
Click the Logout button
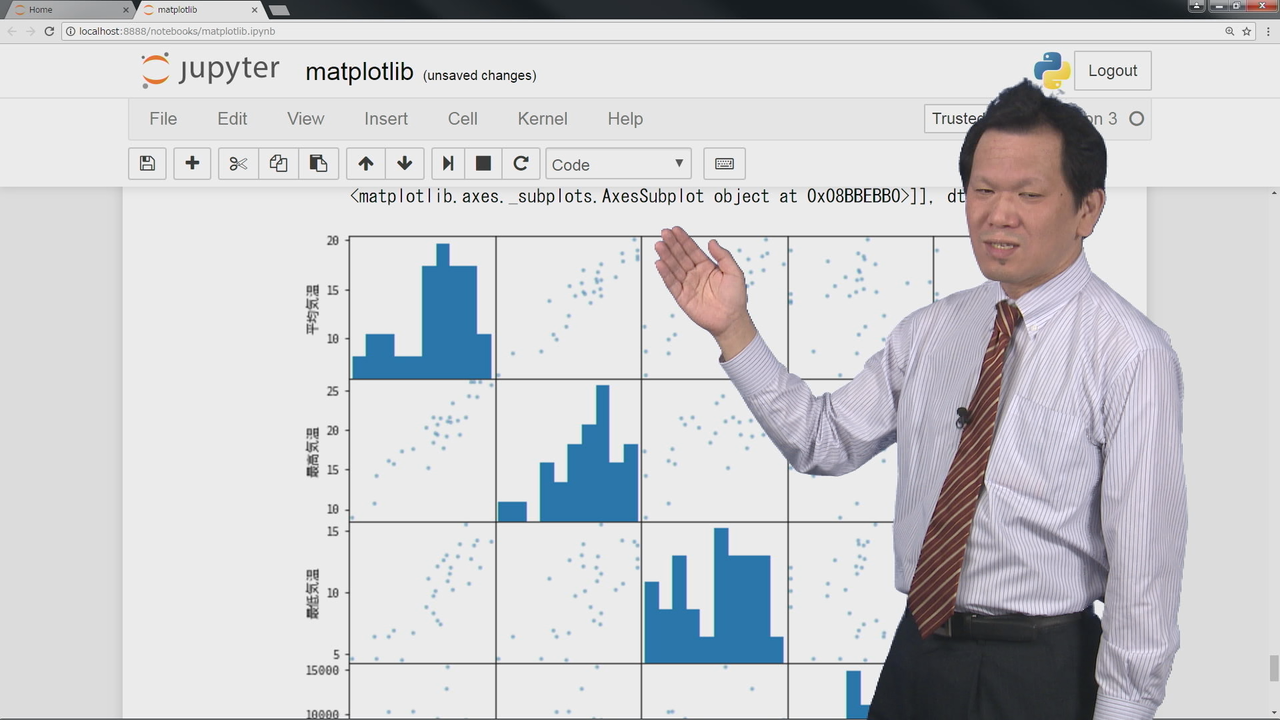tap(1112, 71)
